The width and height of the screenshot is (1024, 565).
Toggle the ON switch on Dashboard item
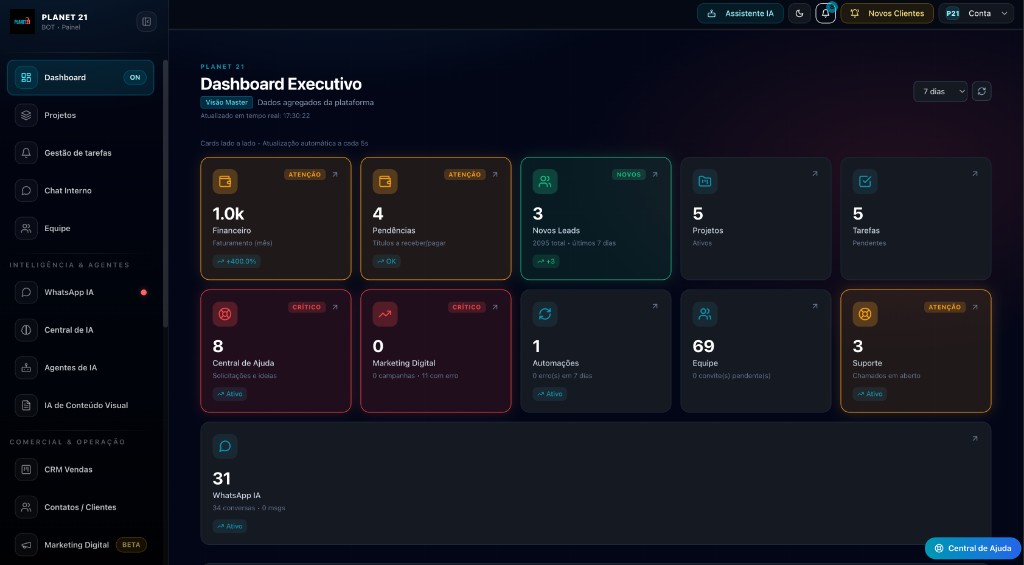point(135,77)
